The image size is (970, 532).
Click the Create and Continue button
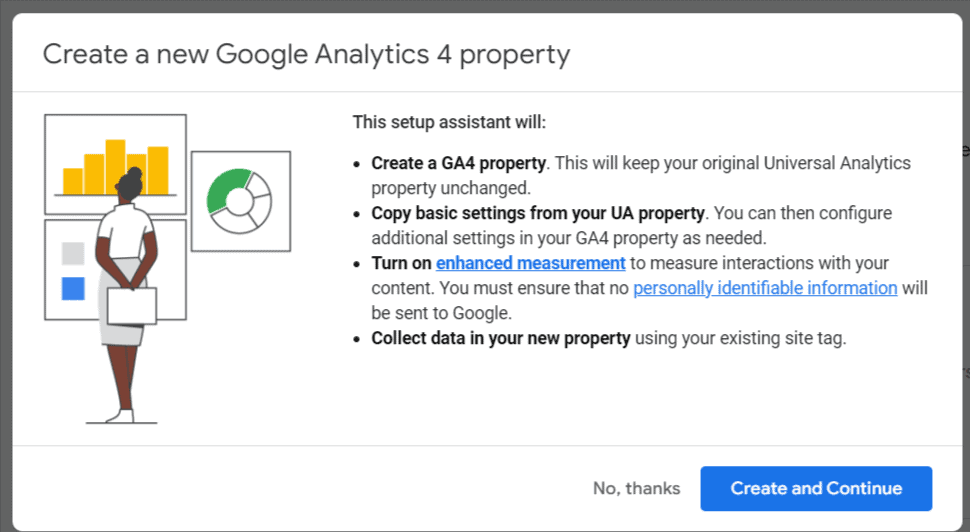click(816, 488)
